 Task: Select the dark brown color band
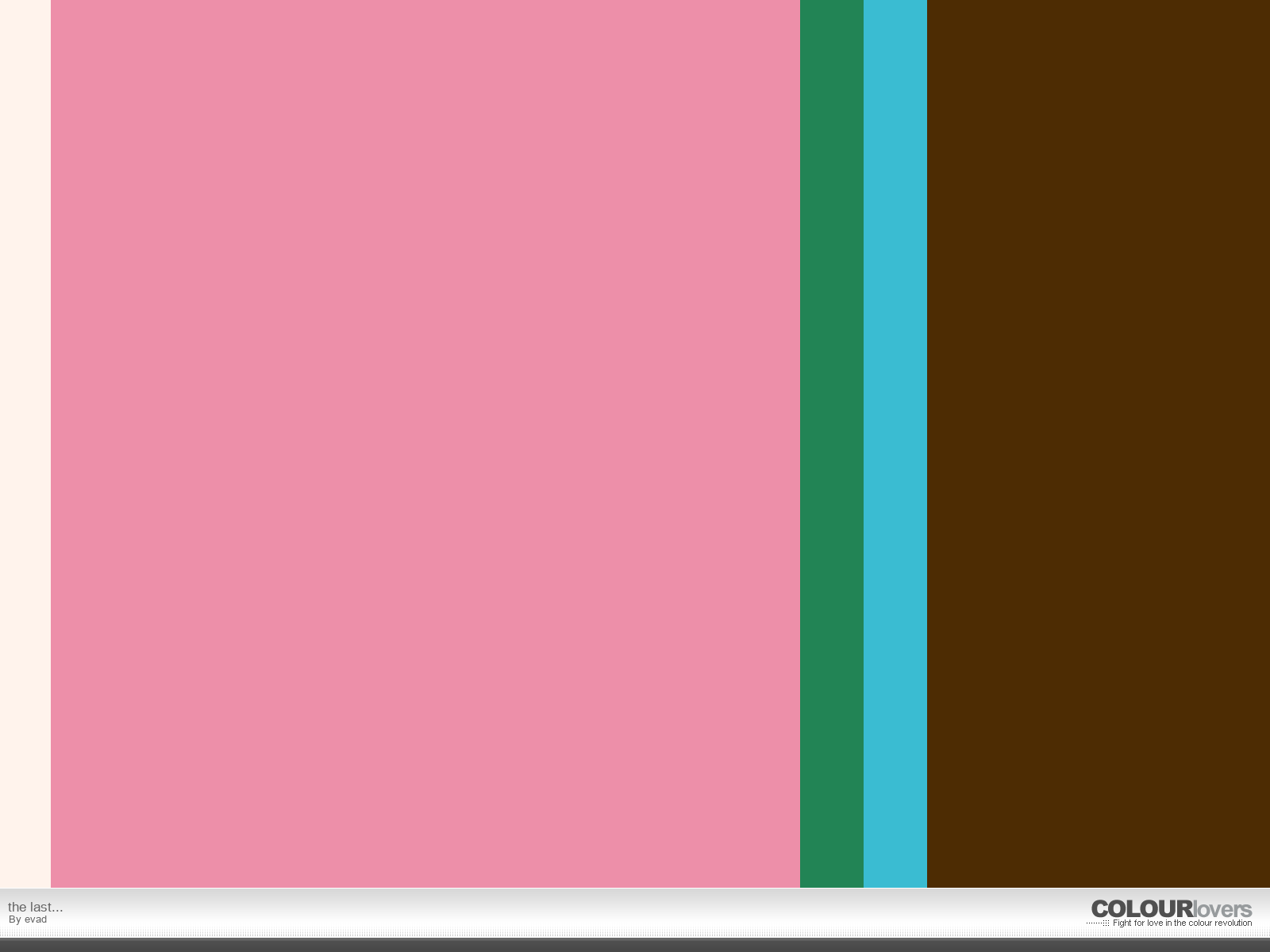[x=1099, y=443]
